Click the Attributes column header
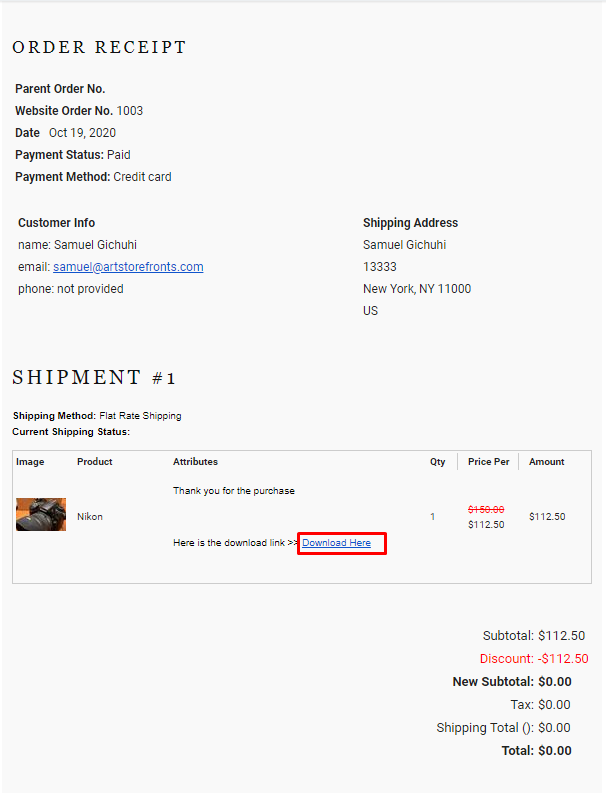The width and height of the screenshot is (606, 793). pos(195,462)
